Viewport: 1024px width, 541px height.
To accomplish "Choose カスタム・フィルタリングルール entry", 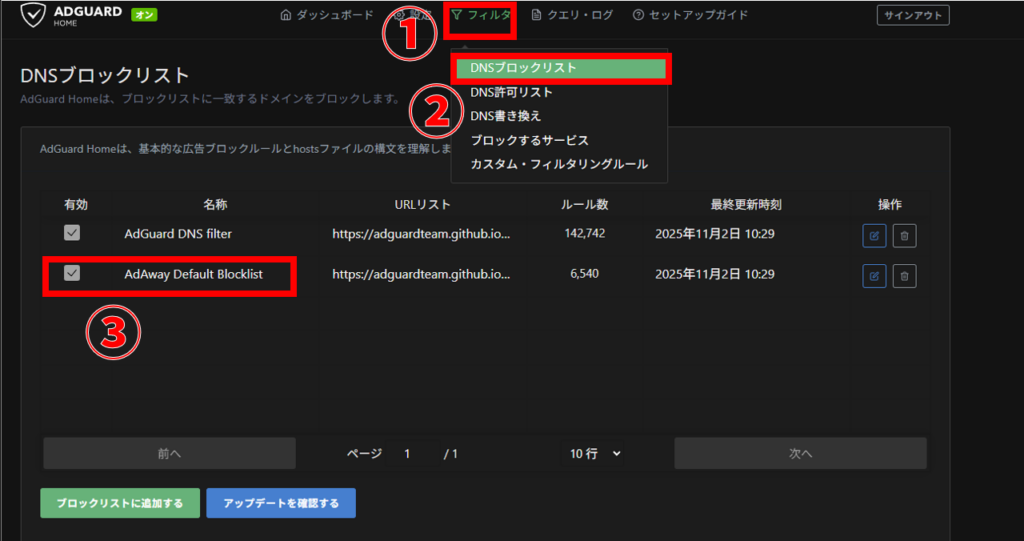I will coord(559,165).
